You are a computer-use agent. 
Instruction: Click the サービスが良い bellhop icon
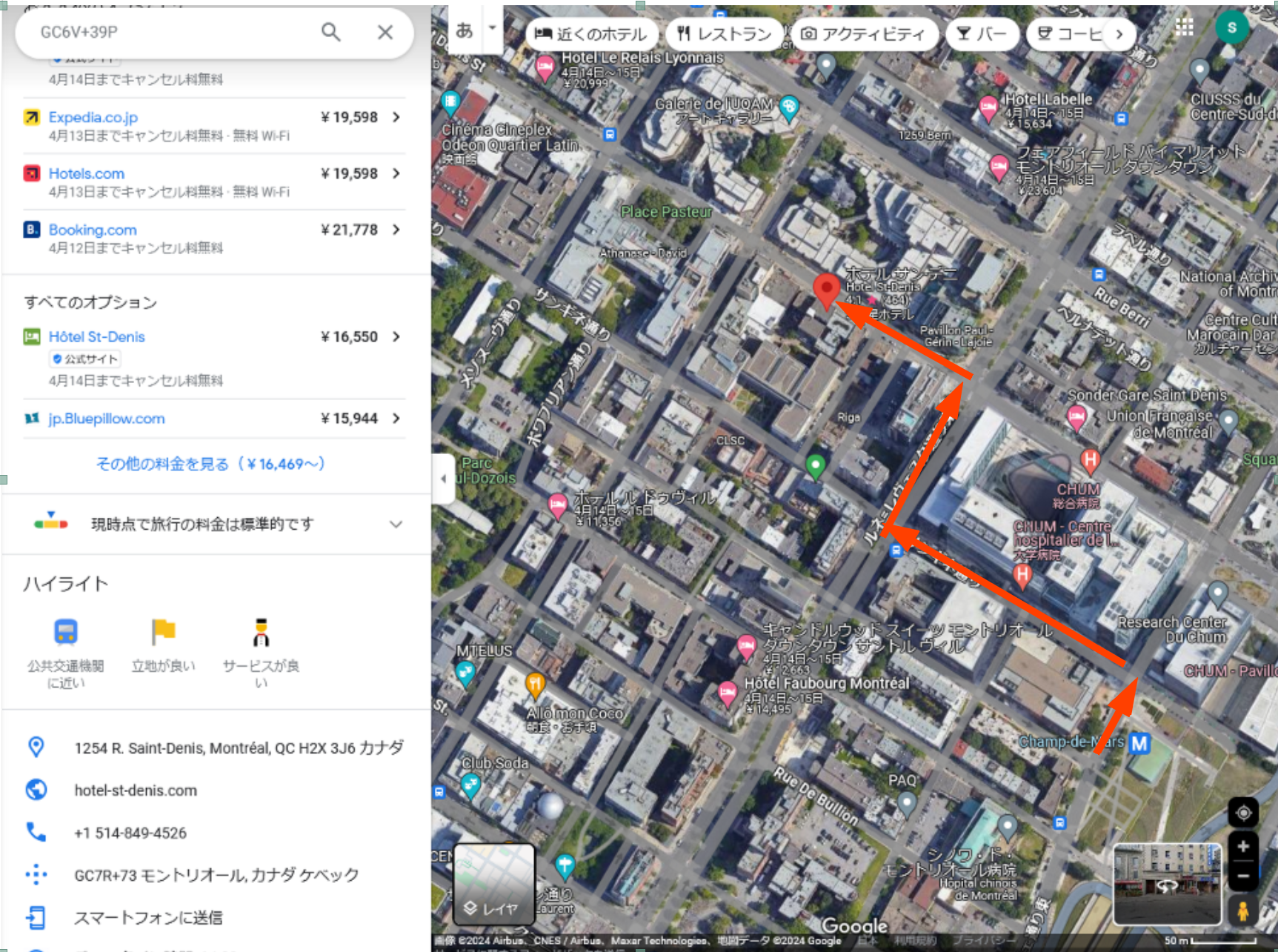coord(261,632)
